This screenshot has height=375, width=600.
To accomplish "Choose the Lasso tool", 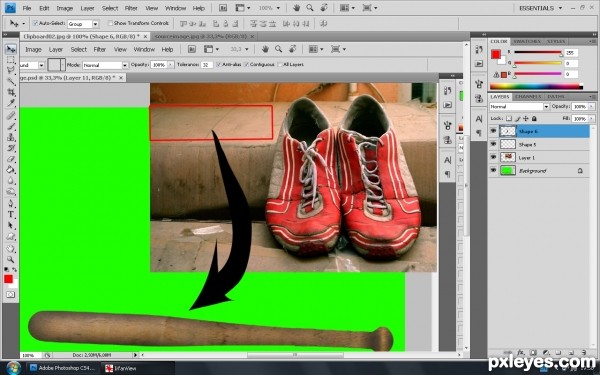I will (11, 70).
